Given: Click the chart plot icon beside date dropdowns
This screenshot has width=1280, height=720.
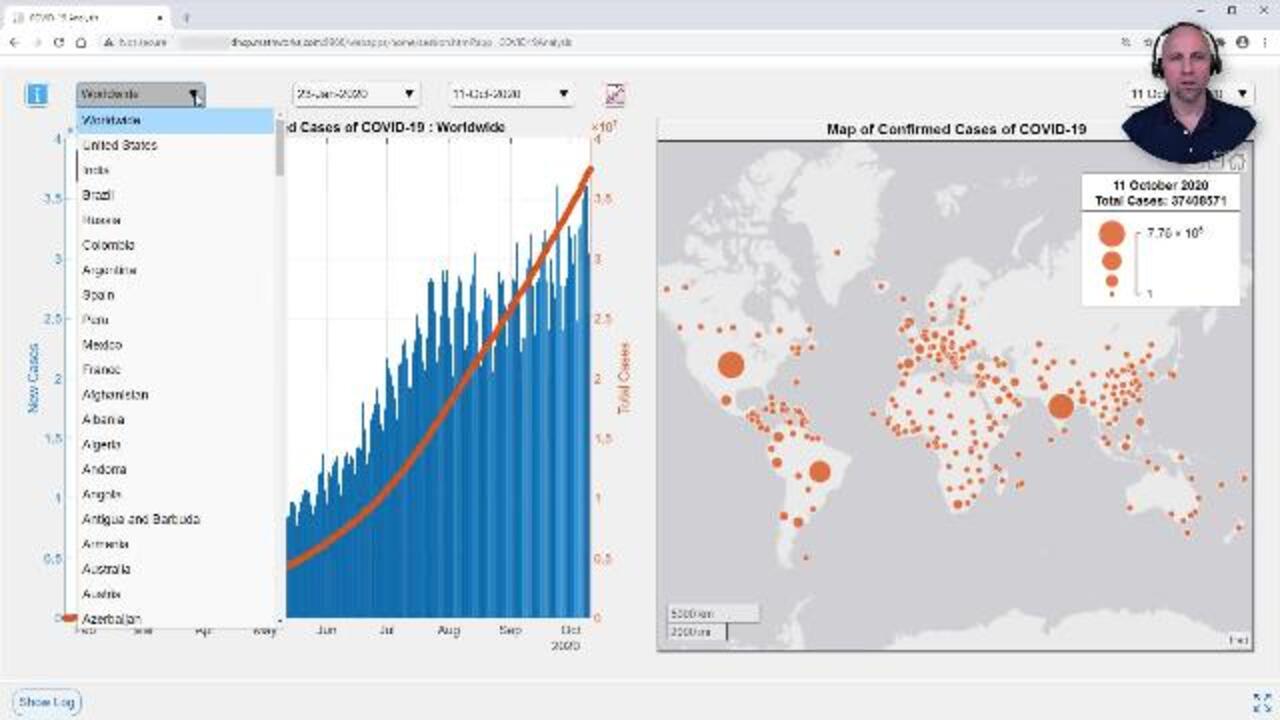Looking at the screenshot, I should click(x=615, y=95).
